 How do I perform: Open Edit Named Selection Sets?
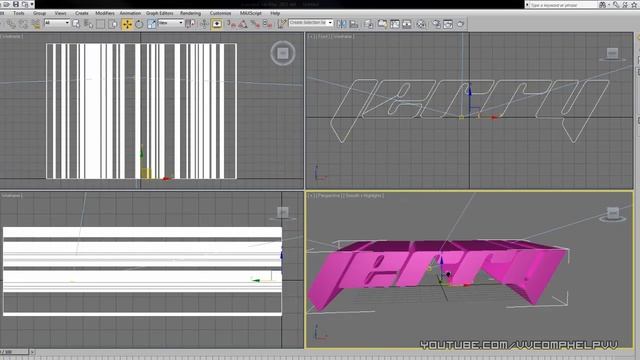(x=282, y=24)
